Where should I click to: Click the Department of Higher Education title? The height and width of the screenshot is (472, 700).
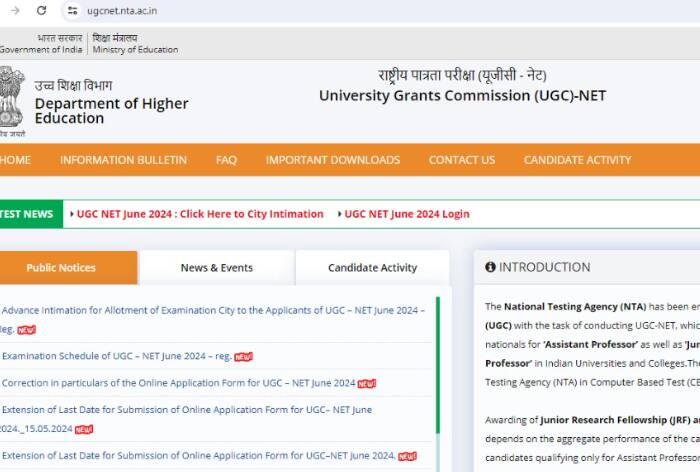(x=112, y=111)
